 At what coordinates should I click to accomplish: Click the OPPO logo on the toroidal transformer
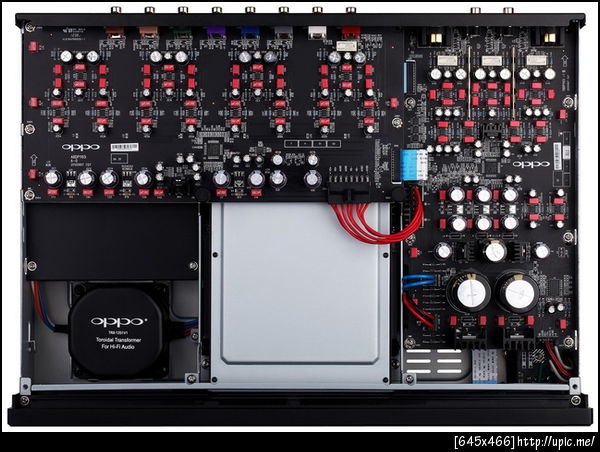coord(119,321)
